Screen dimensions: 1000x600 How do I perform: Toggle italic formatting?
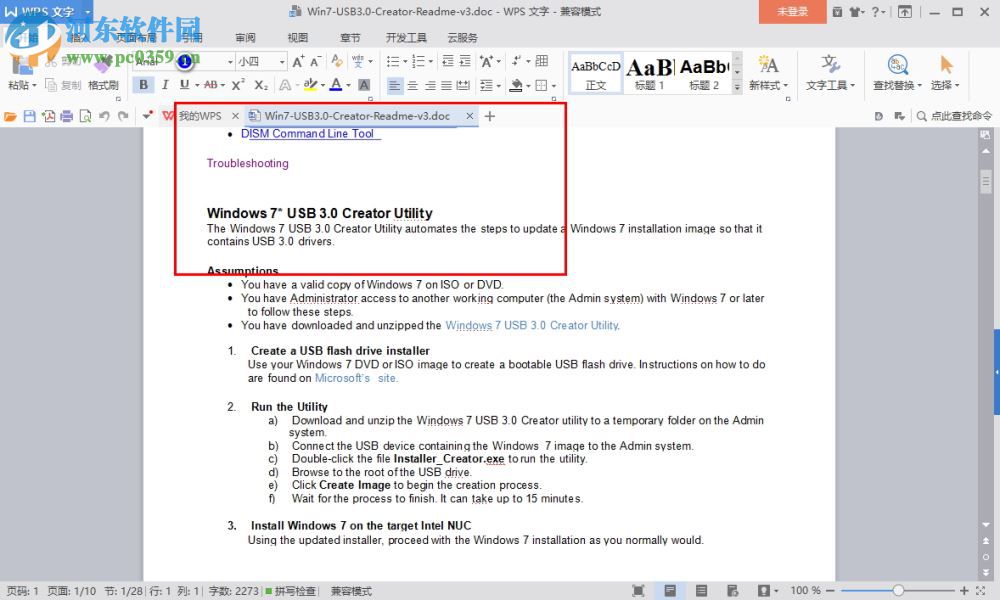pos(165,85)
